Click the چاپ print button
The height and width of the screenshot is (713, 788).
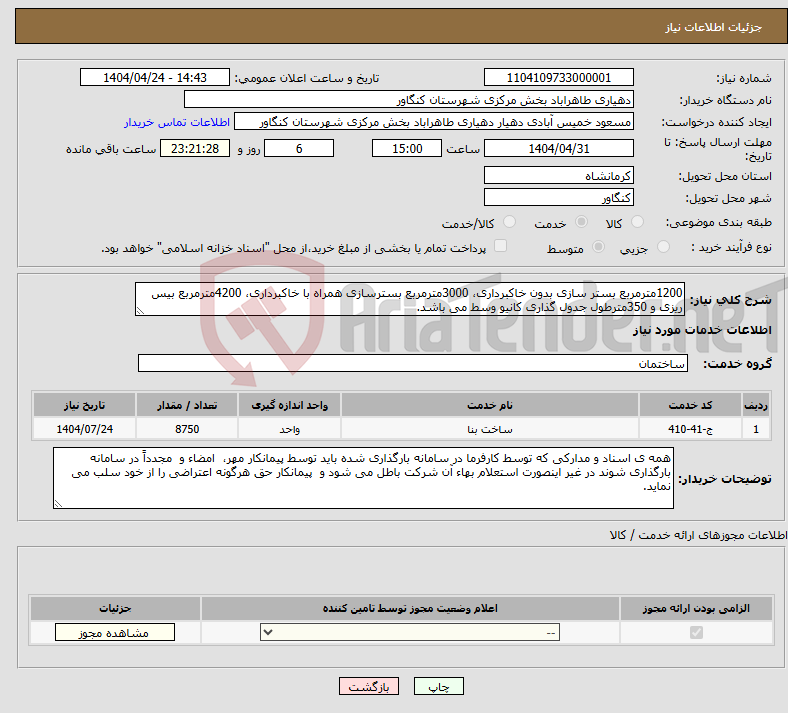439,686
